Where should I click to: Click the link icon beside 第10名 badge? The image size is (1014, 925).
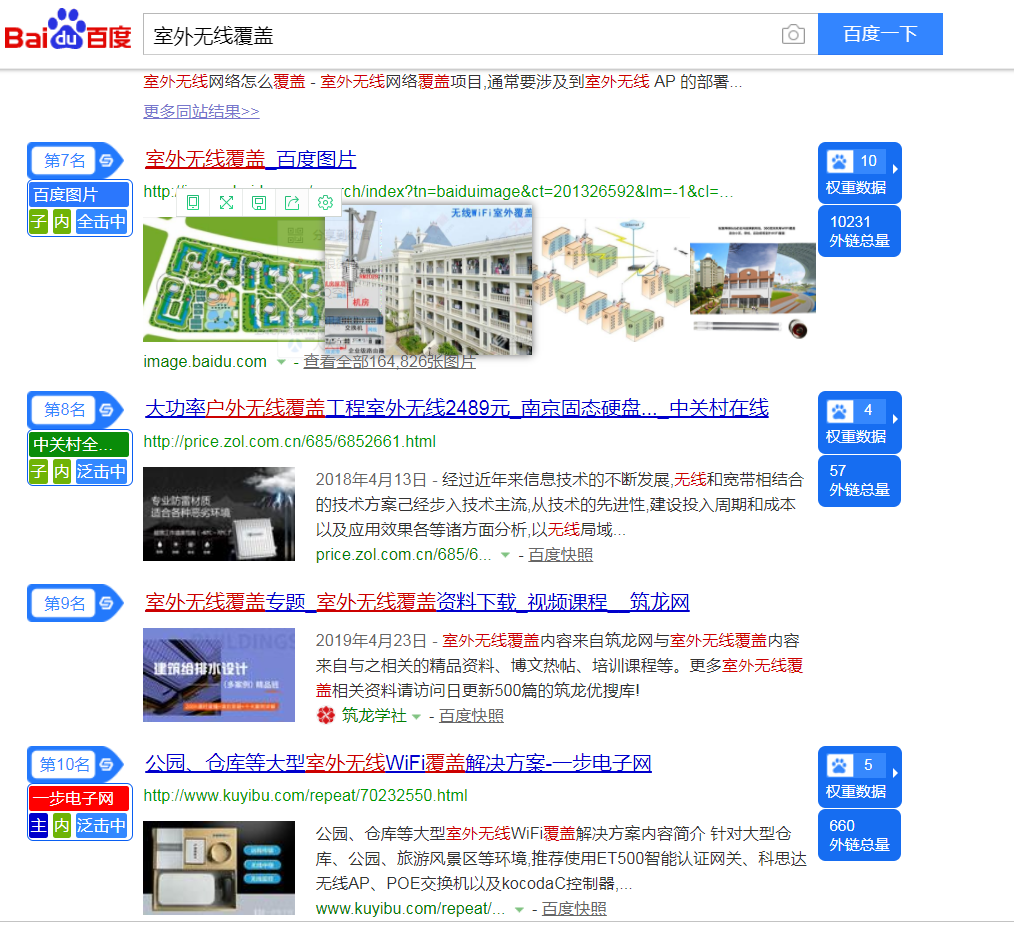point(107,764)
